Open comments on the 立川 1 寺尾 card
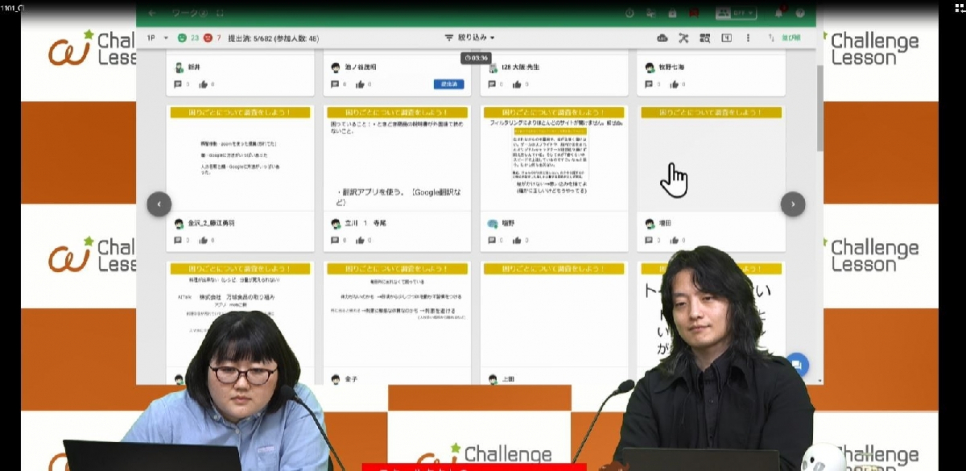Screen dimensions: 966x471 [335, 241]
